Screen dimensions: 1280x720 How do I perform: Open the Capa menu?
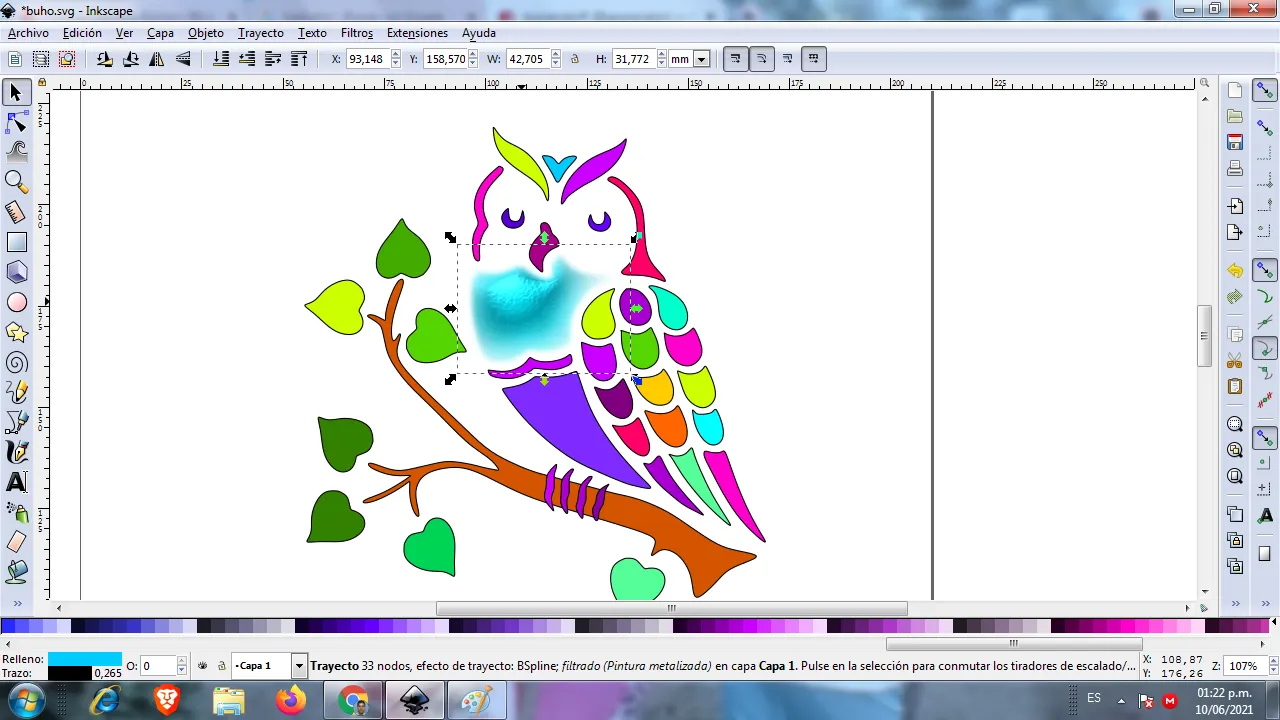point(160,33)
